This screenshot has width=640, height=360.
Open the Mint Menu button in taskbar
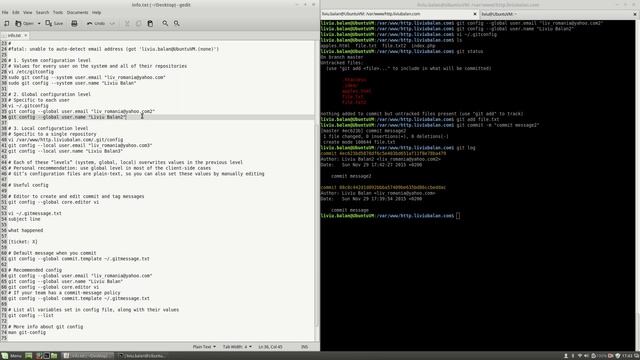[x=11, y=356]
